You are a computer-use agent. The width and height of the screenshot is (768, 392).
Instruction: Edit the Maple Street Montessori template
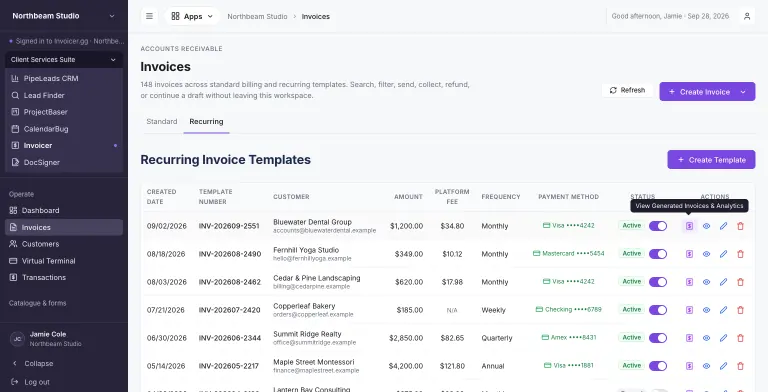click(x=723, y=366)
